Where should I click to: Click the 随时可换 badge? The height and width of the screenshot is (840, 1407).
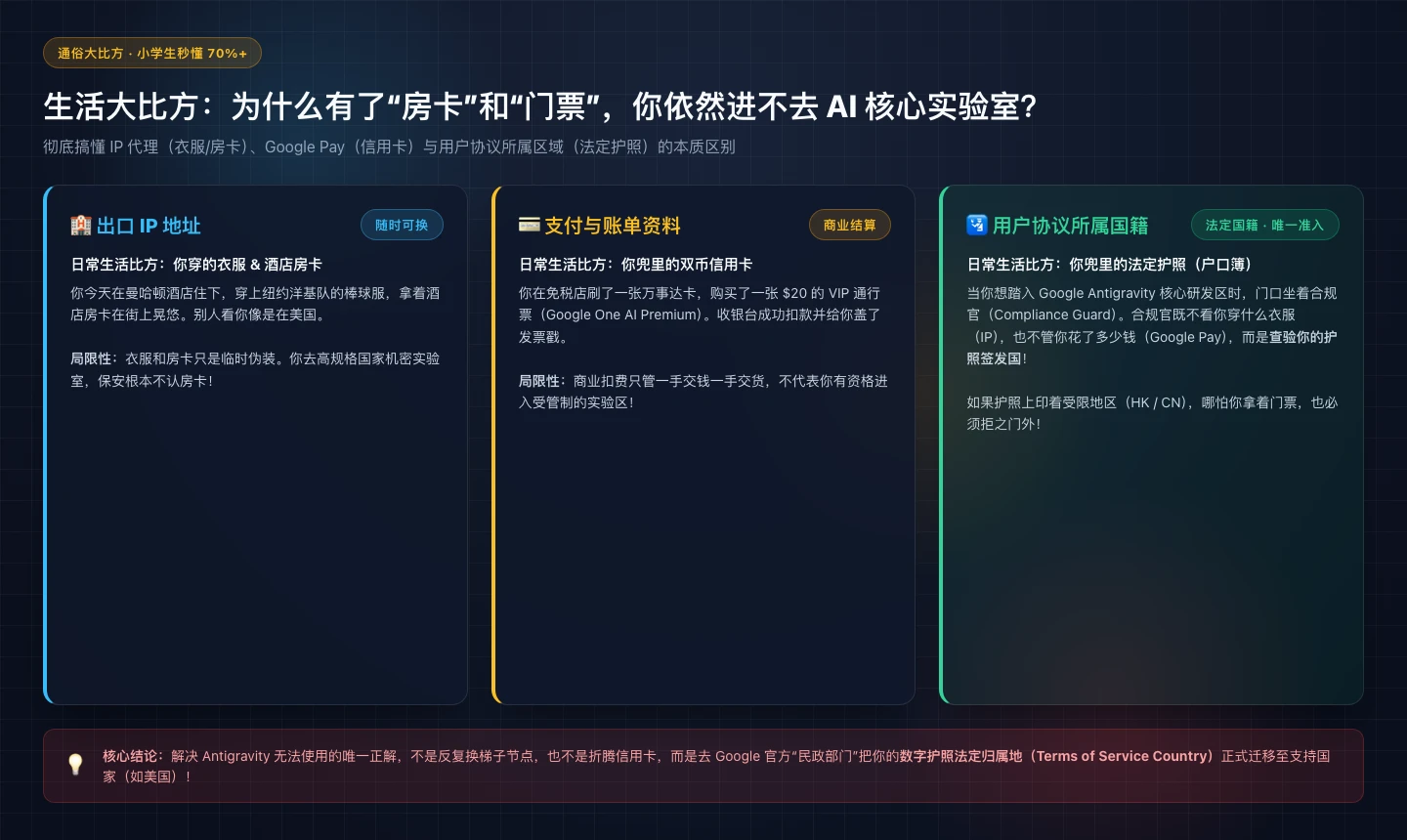pyautogui.click(x=402, y=225)
